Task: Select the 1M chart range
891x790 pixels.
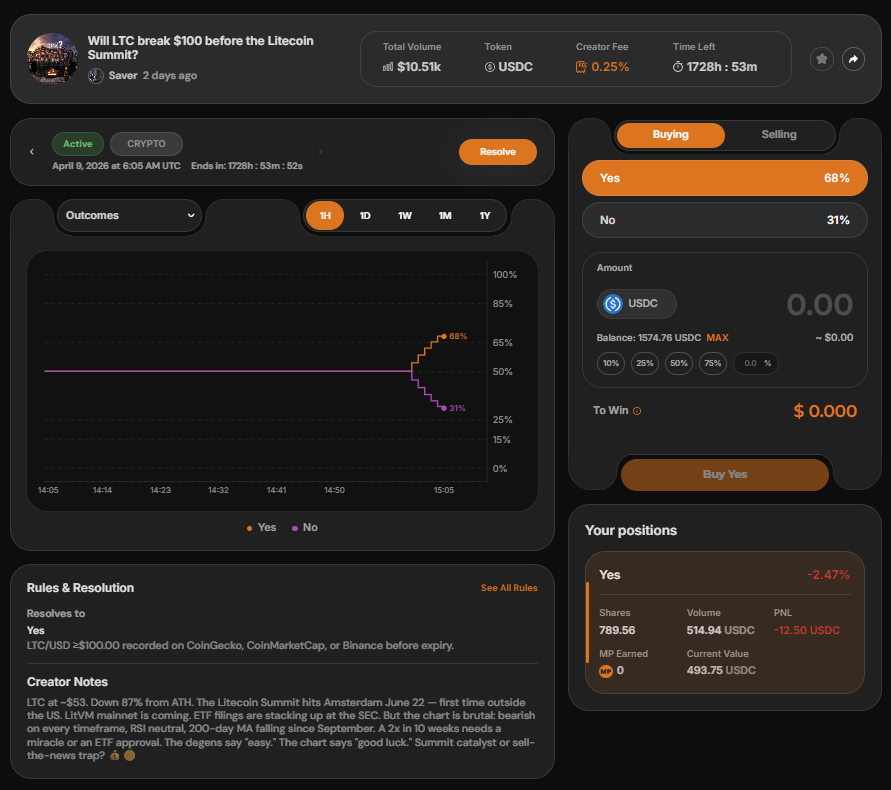Action: [x=445, y=216]
